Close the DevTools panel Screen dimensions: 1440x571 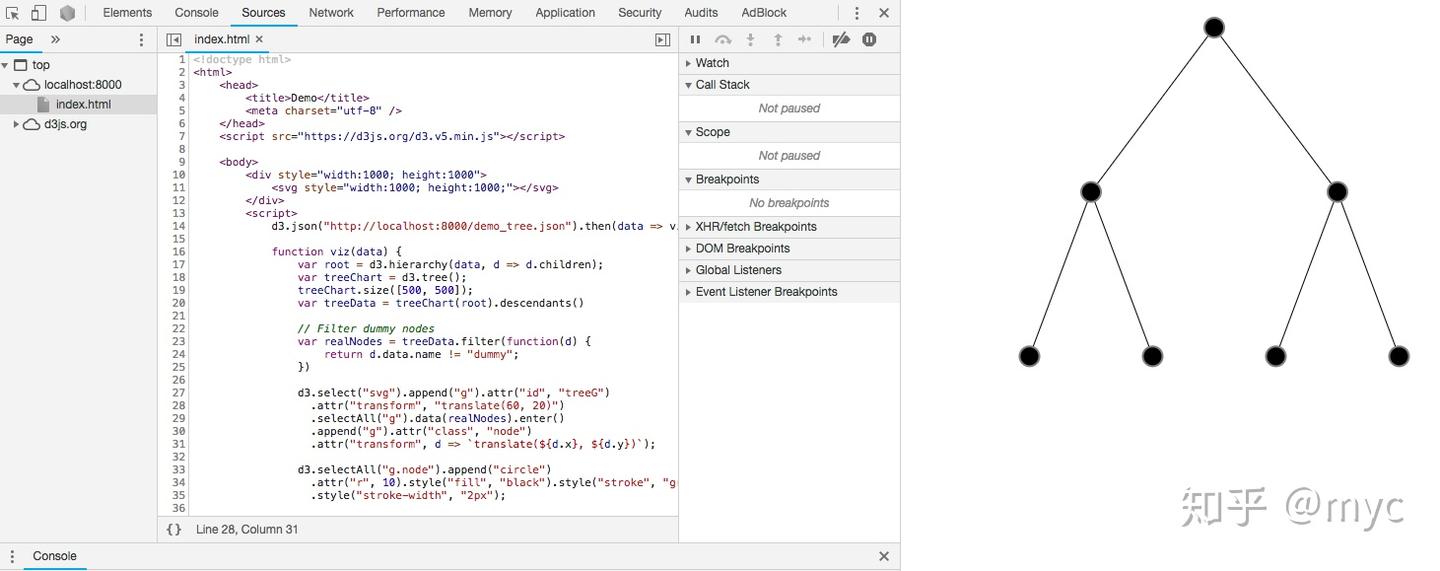(x=884, y=13)
